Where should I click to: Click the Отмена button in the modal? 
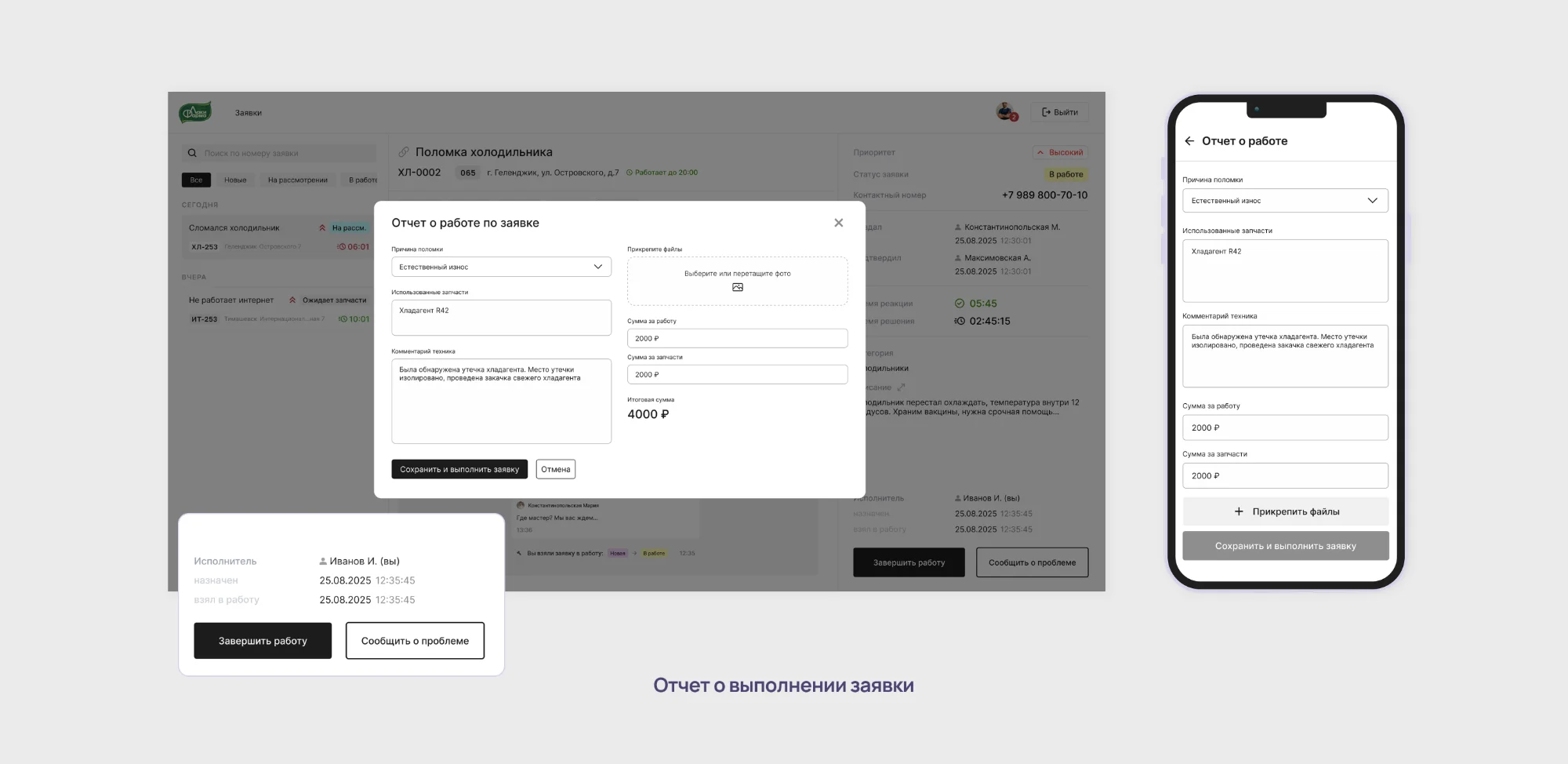(555, 469)
